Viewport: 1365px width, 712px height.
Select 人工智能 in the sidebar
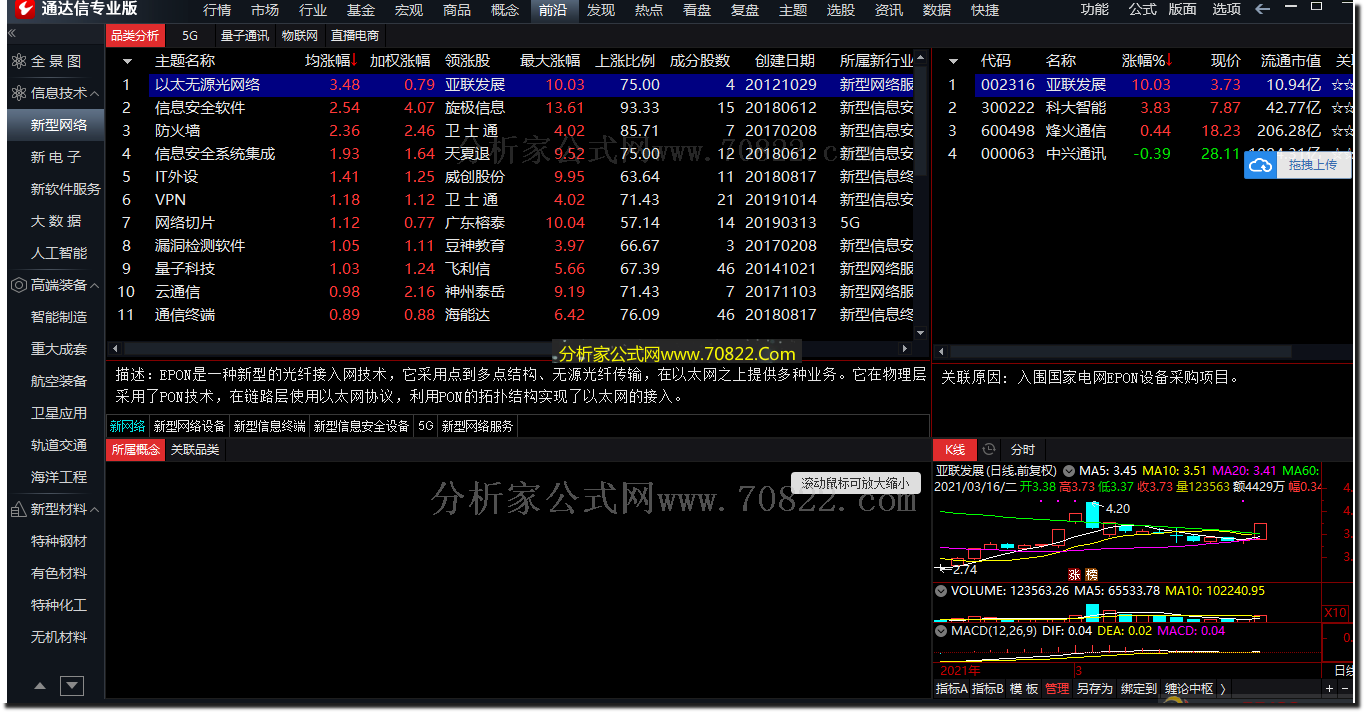coord(58,253)
